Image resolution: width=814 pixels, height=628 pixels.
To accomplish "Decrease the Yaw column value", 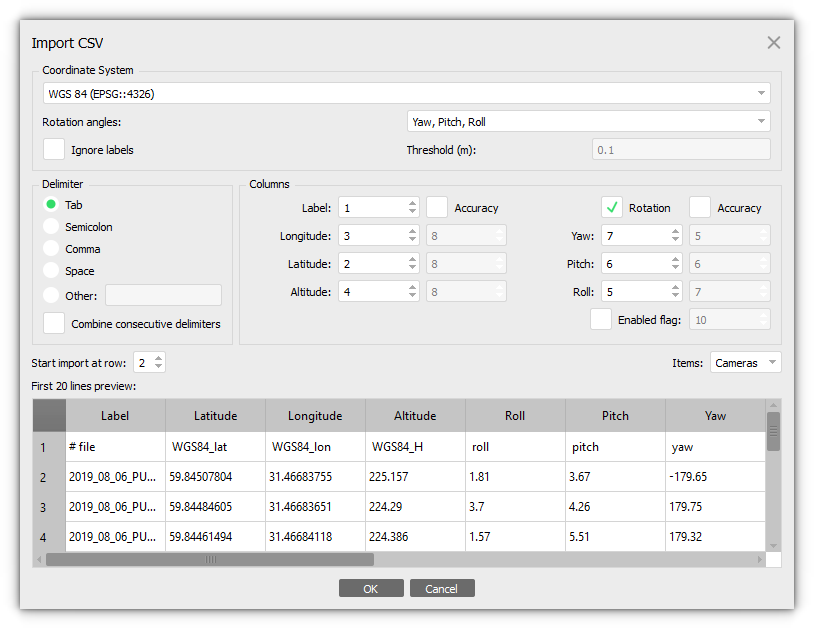I will click(x=675, y=240).
